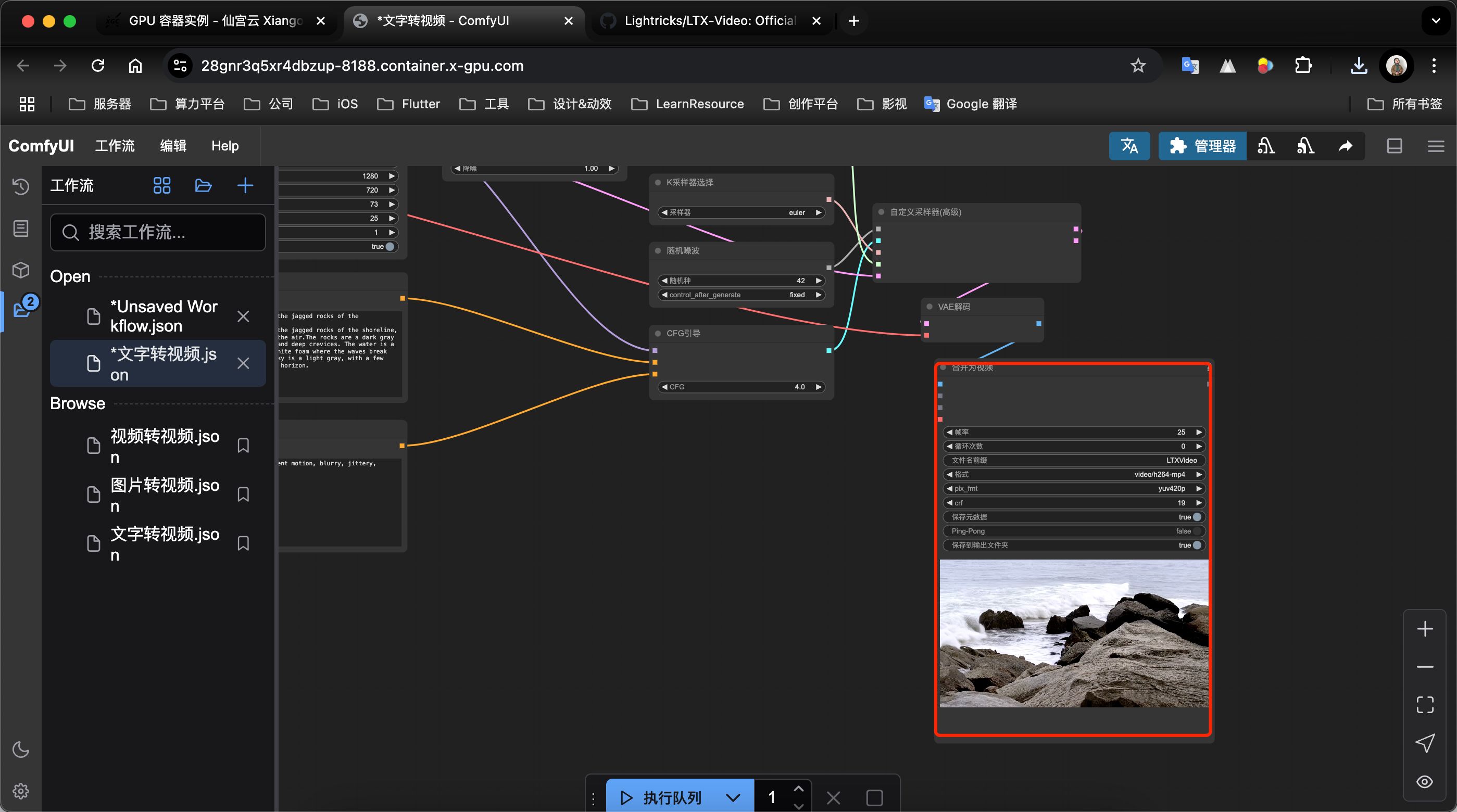Increase crf value with right arrow
Screen dimensions: 1457x812
[1199, 503]
